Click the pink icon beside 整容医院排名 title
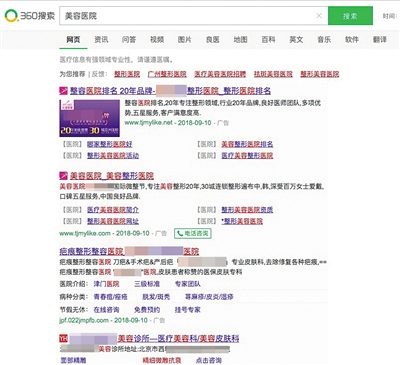 tap(64, 91)
